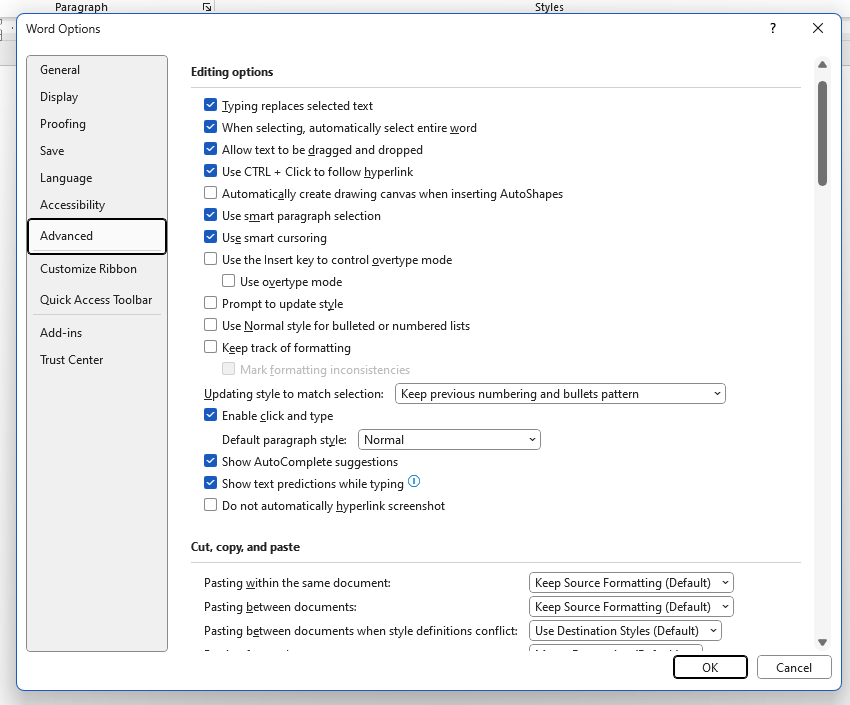This screenshot has height=705, width=850.
Task: Open style definitions conflict paste dropdown
Action: pyautogui.click(x=625, y=631)
